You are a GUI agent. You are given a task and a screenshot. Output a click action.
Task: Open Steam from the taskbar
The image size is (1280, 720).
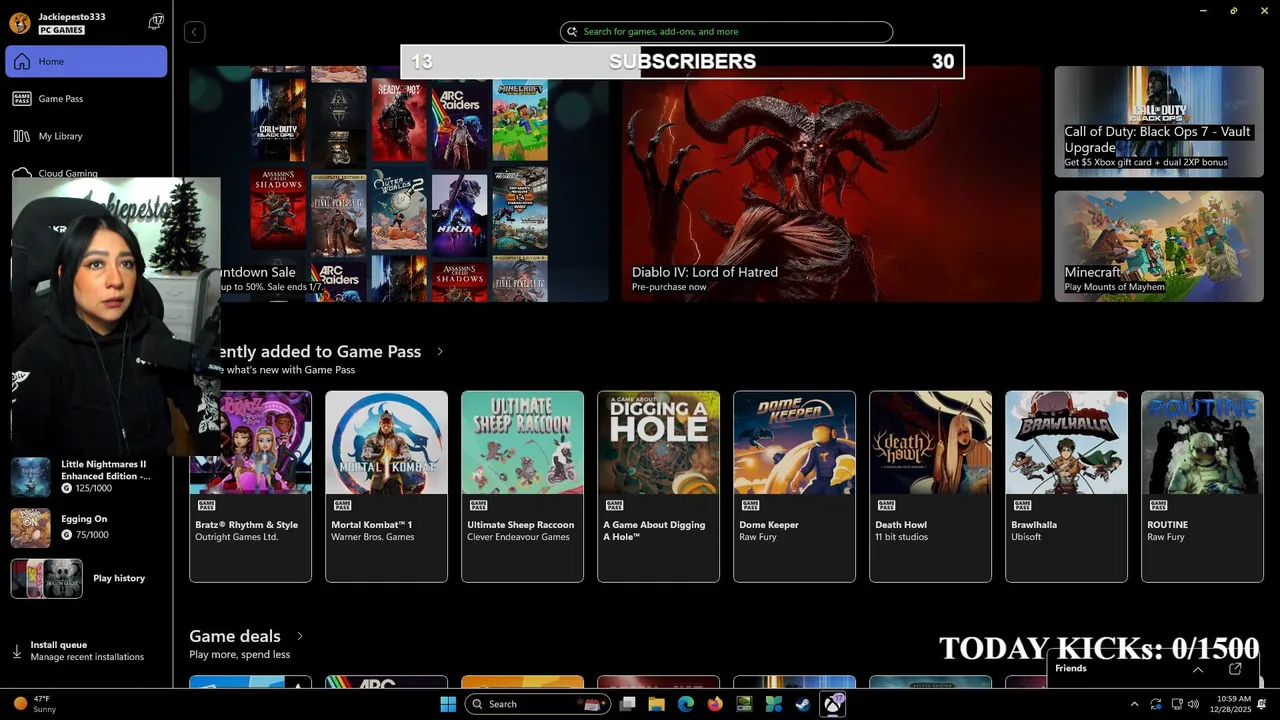click(802, 704)
